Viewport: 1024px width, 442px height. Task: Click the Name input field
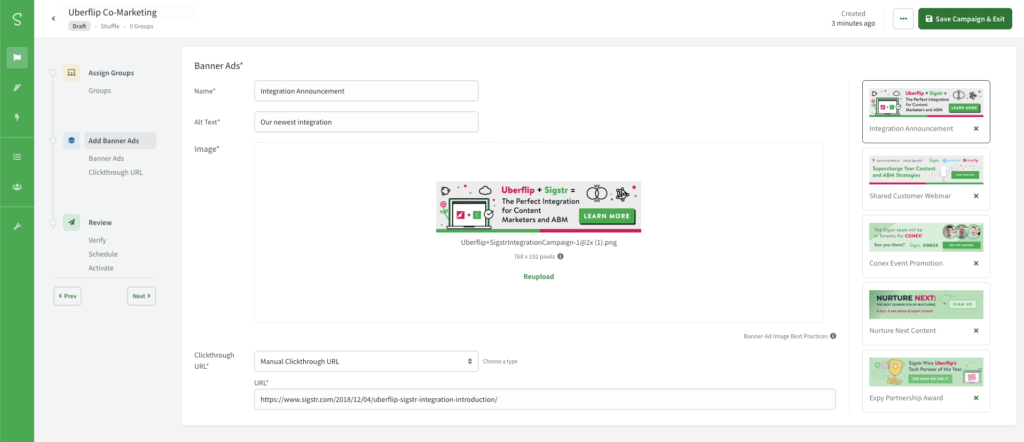coord(366,91)
